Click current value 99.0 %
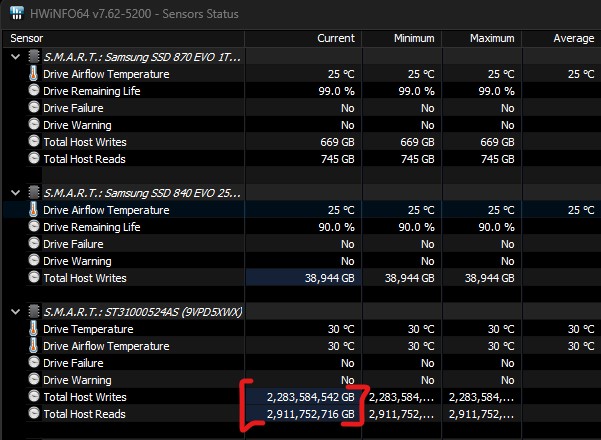Viewport: 601px width, 440px height. pos(337,91)
